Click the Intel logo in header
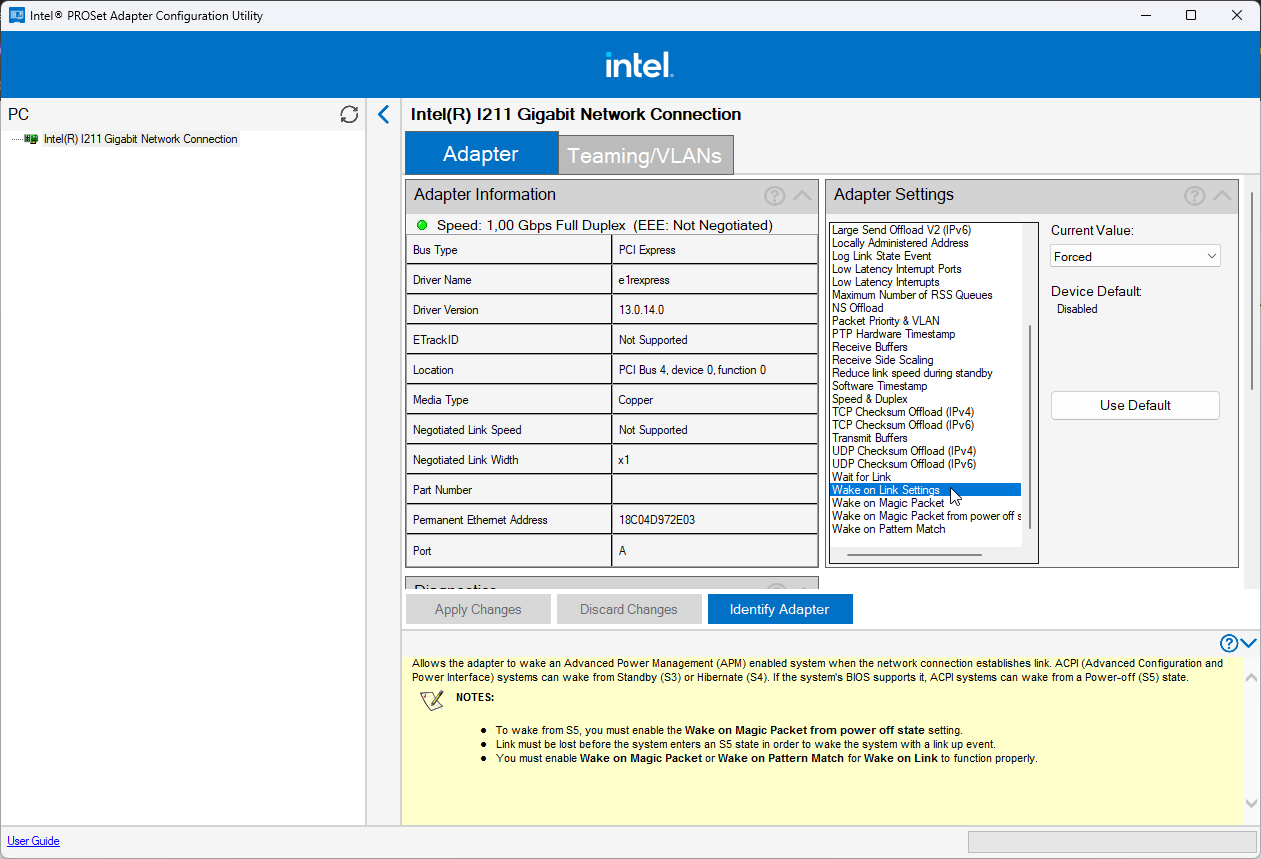Viewport: 1261px width, 859px height. pyautogui.click(x=639, y=65)
